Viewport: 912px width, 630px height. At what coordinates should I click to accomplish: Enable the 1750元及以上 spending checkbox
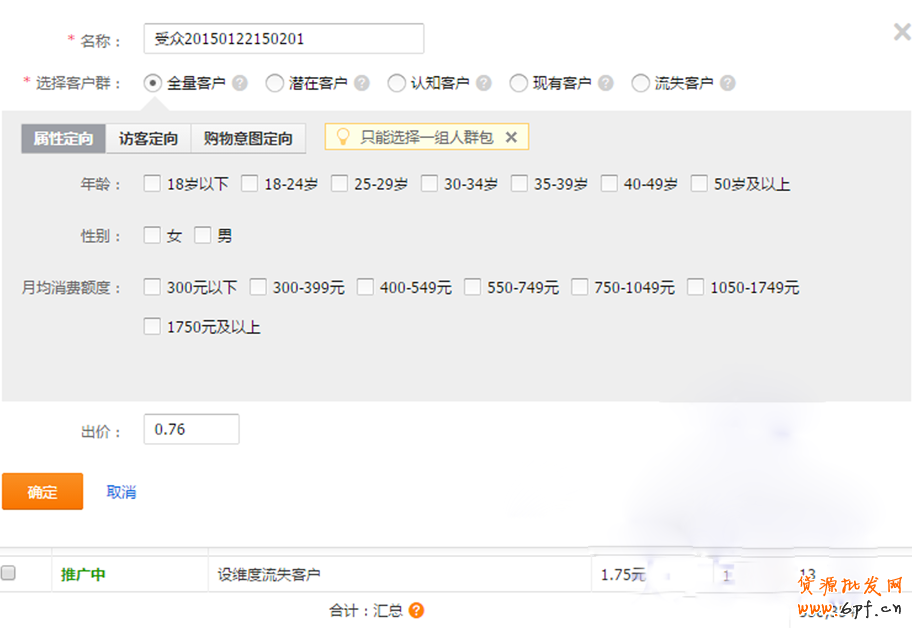(x=153, y=326)
